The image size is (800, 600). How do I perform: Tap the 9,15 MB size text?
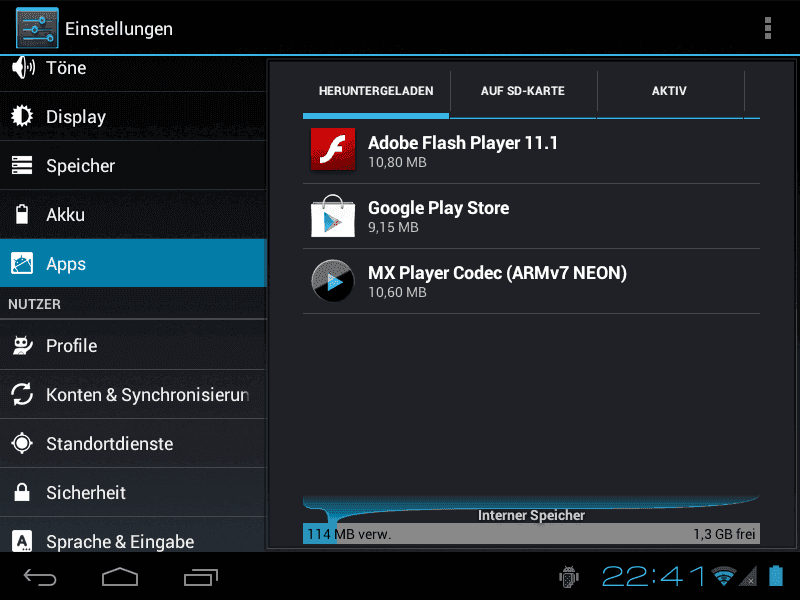pos(393,227)
